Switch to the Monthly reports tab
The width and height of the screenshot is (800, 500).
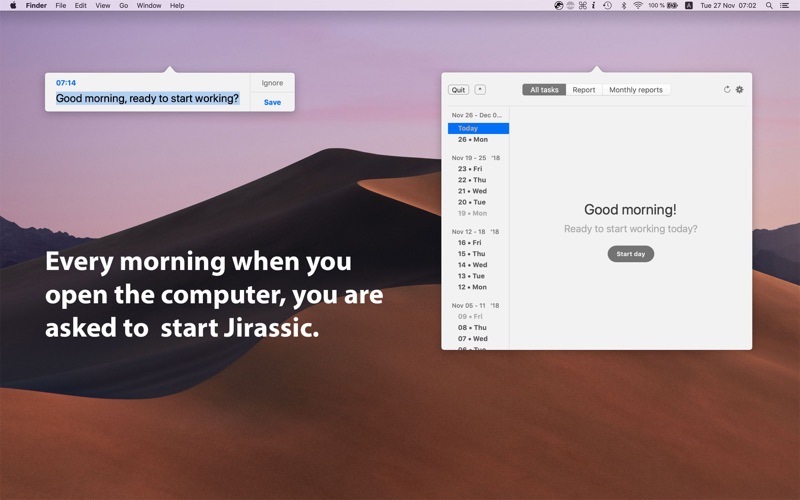click(636, 90)
